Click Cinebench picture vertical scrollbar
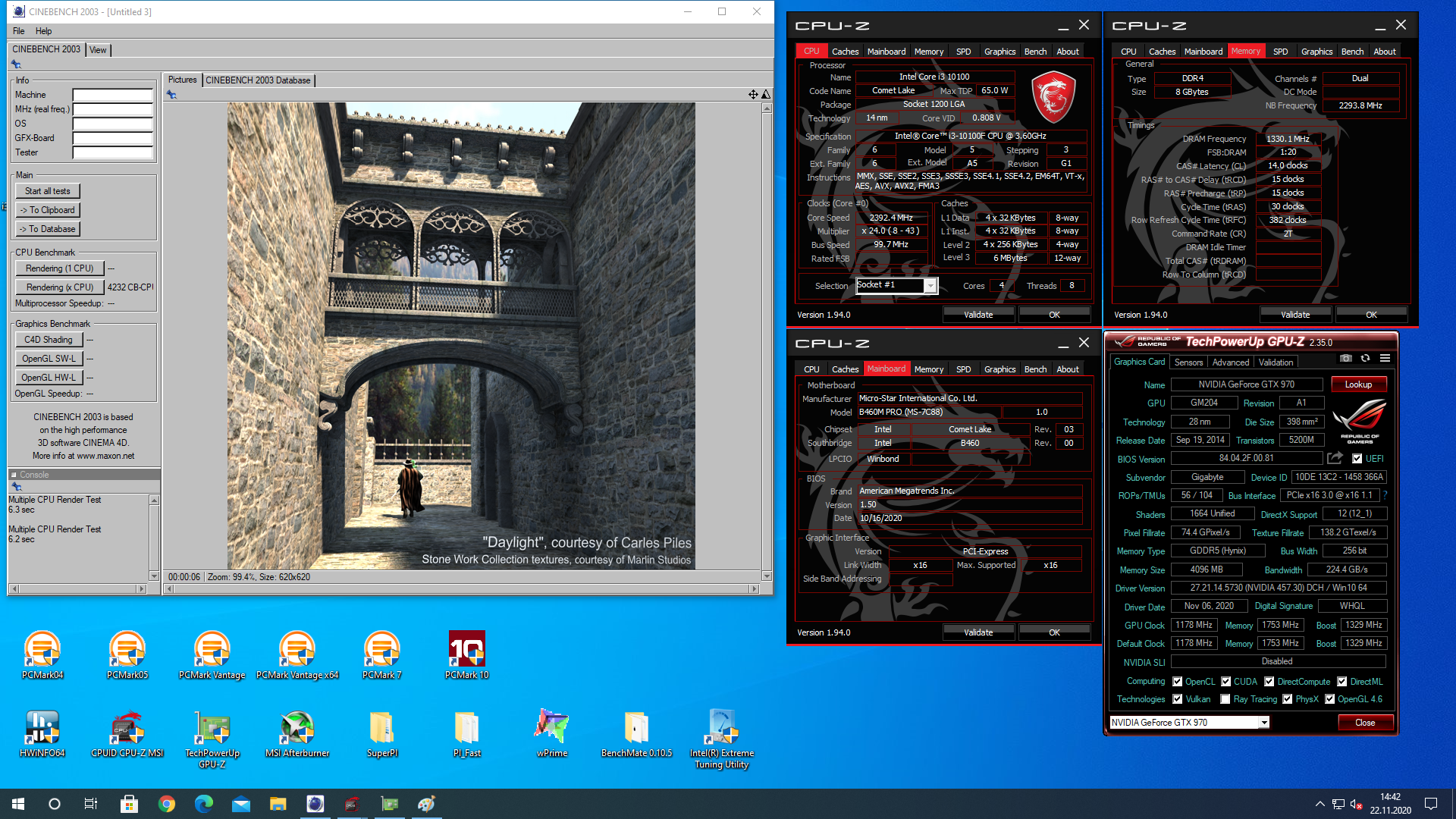Screen dimensions: 1456x819 [x=767, y=341]
